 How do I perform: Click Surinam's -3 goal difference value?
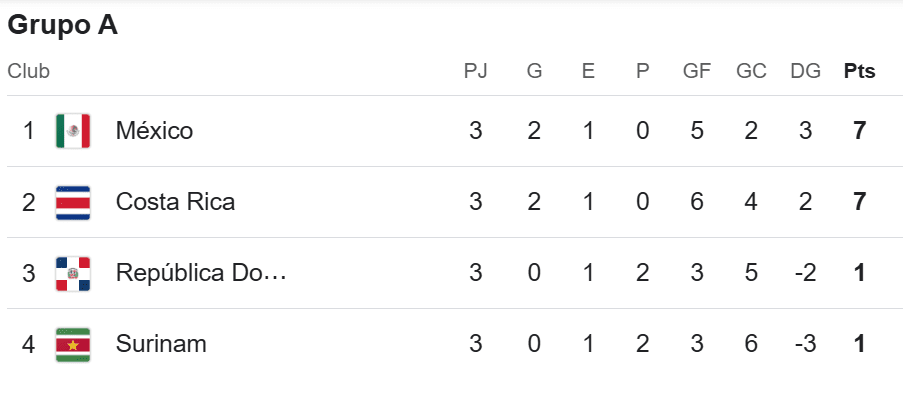pos(805,345)
